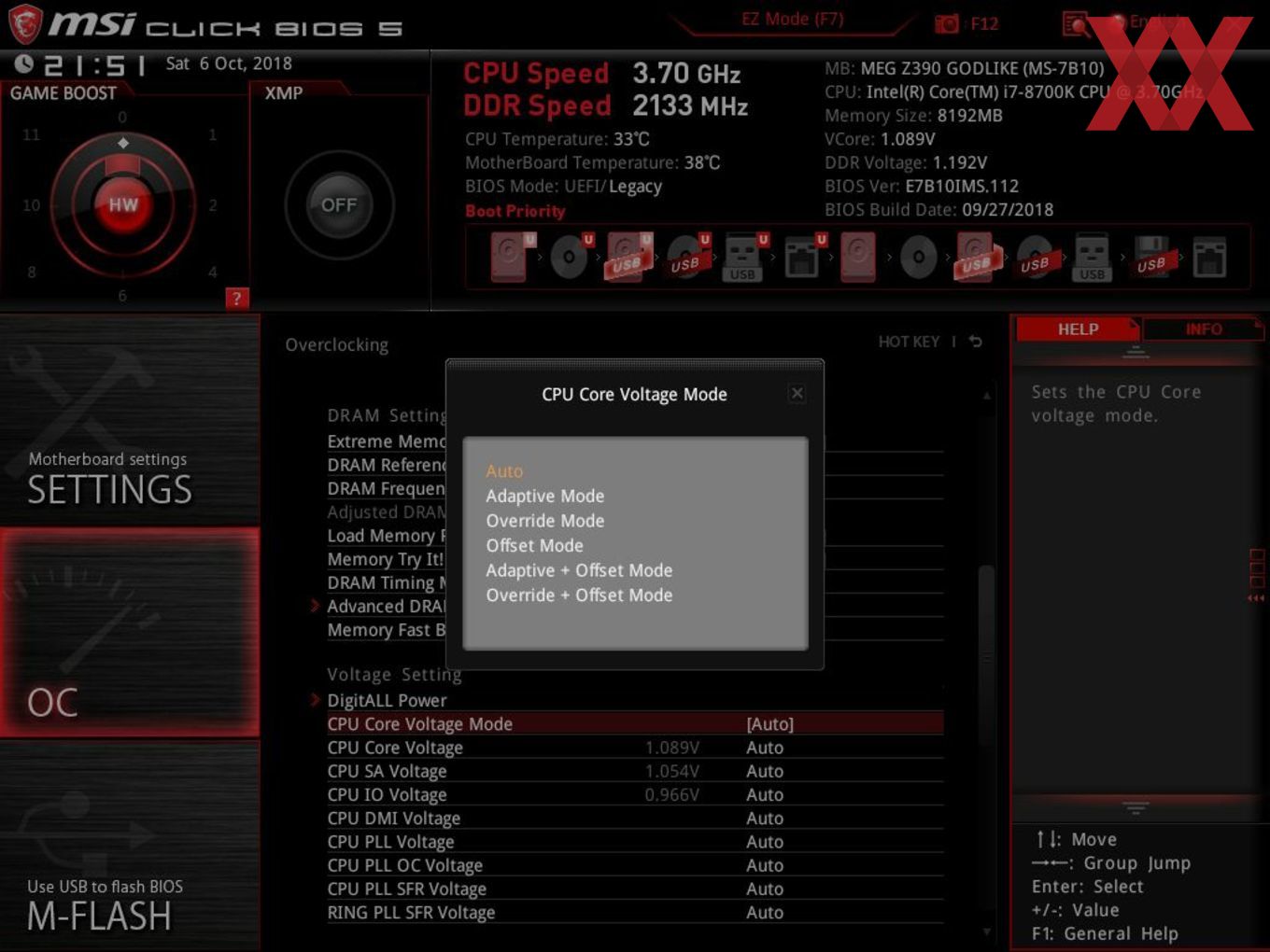The width and height of the screenshot is (1270, 952).
Task: Select the UEFI network boot icon
Action: [x=803, y=257]
